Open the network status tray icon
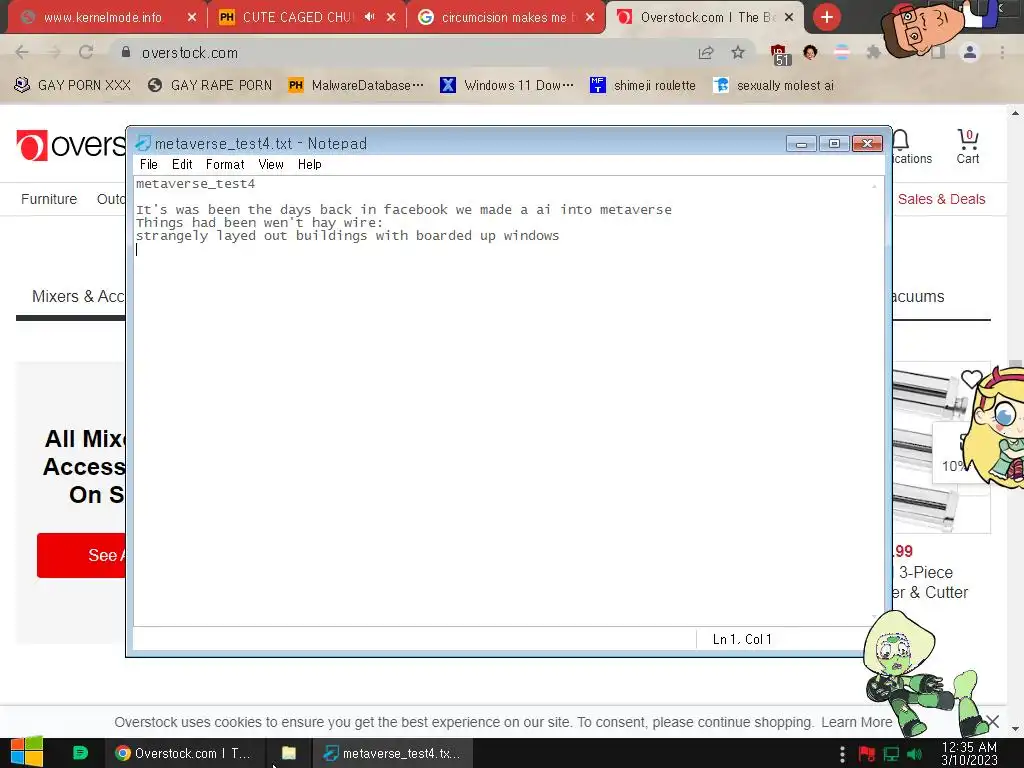This screenshot has height=768, width=1024. tap(891, 754)
